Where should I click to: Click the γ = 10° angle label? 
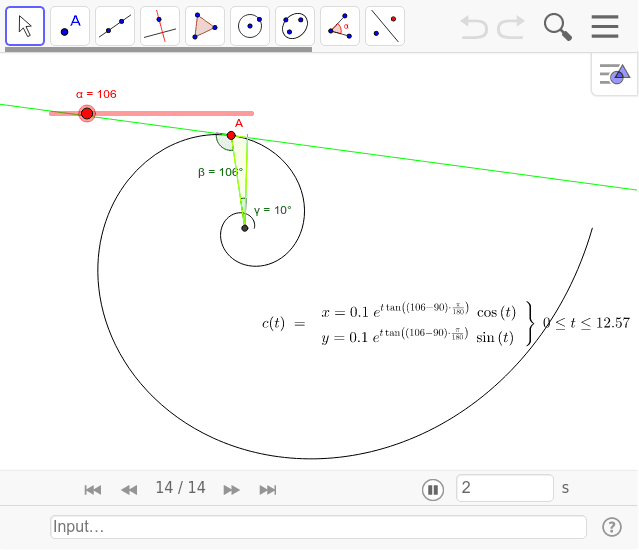tap(273, 210)
